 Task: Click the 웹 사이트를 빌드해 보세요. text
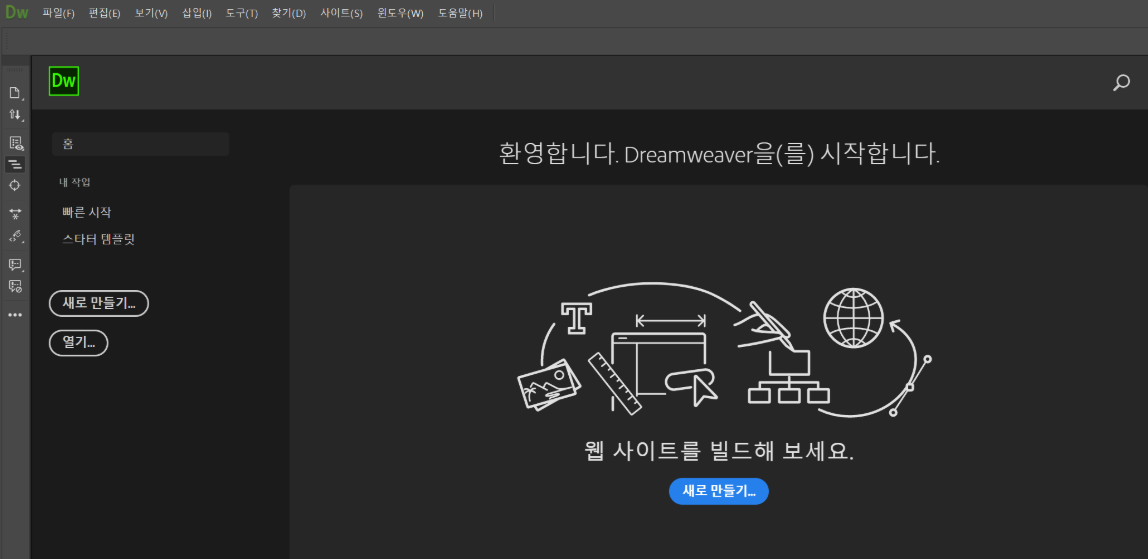(x=719, y=451)
